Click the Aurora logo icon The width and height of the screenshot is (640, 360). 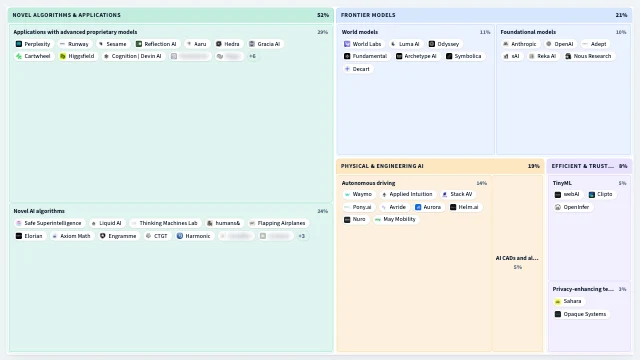pos(418,207)
